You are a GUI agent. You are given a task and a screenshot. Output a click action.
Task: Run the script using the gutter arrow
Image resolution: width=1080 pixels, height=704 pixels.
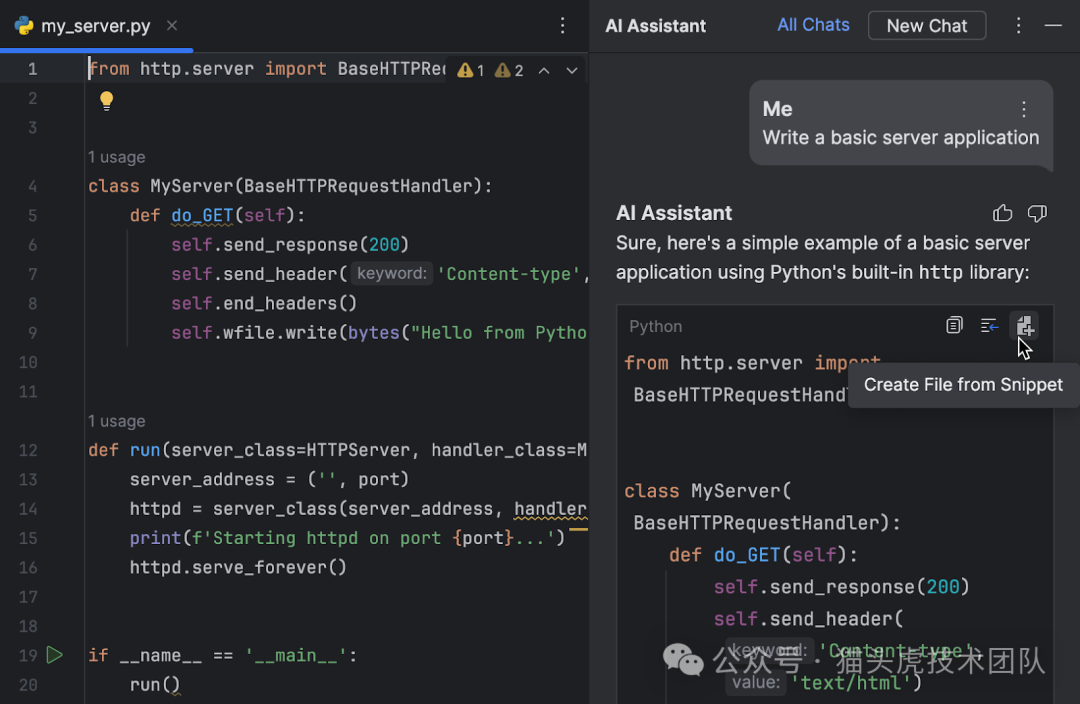[55, 655]
